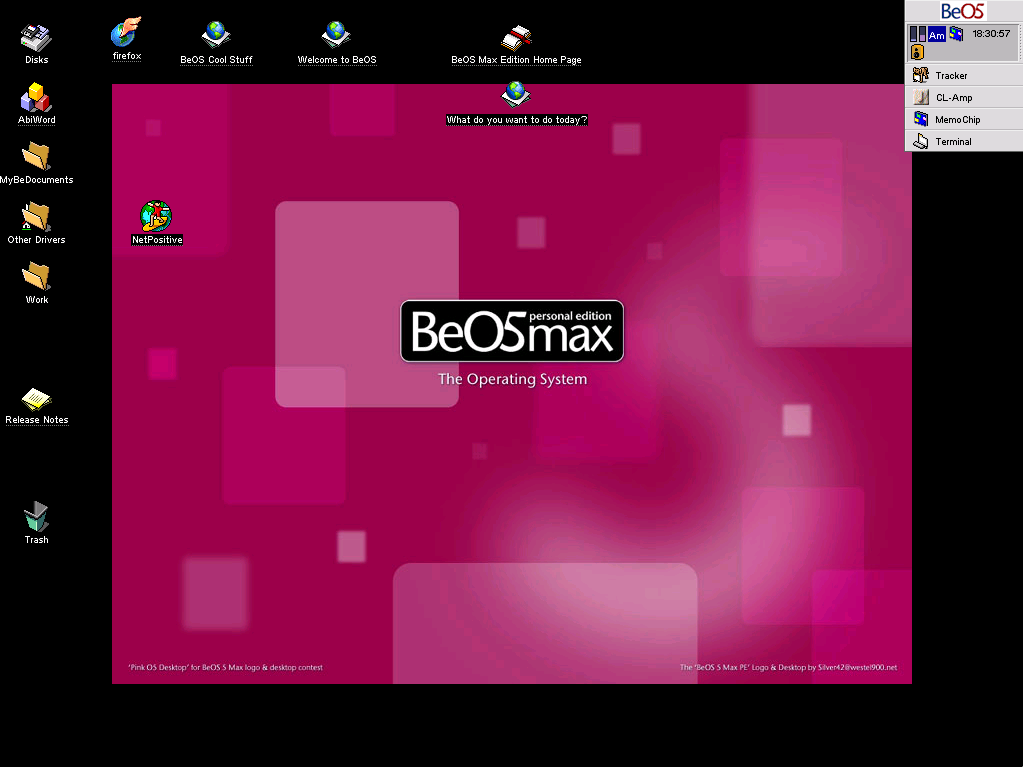Click the MemoChip replicant in the tray
1024x768 pixels.
(x=957, y=34)
